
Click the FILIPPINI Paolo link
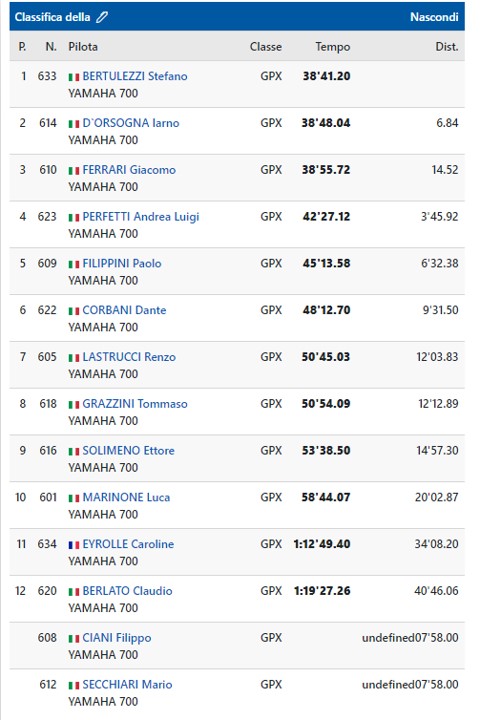(122, 264)
